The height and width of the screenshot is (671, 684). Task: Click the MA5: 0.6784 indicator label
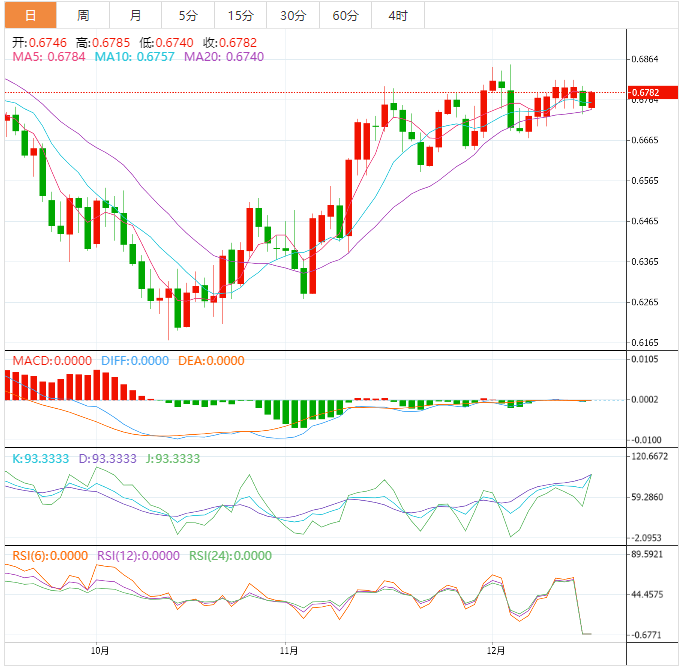coord(48,57)
